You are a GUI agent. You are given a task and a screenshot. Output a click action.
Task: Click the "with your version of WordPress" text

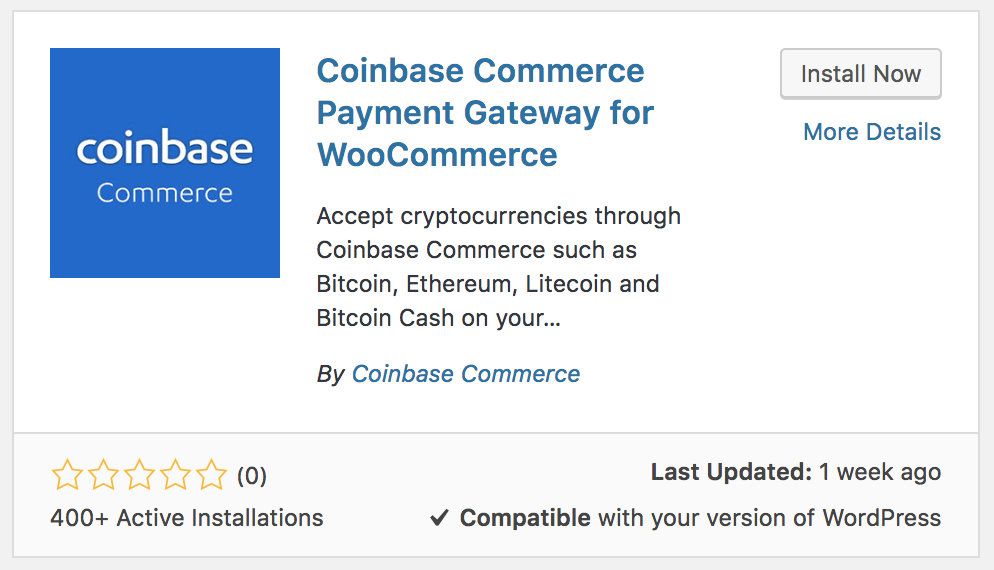pos(770,518)
